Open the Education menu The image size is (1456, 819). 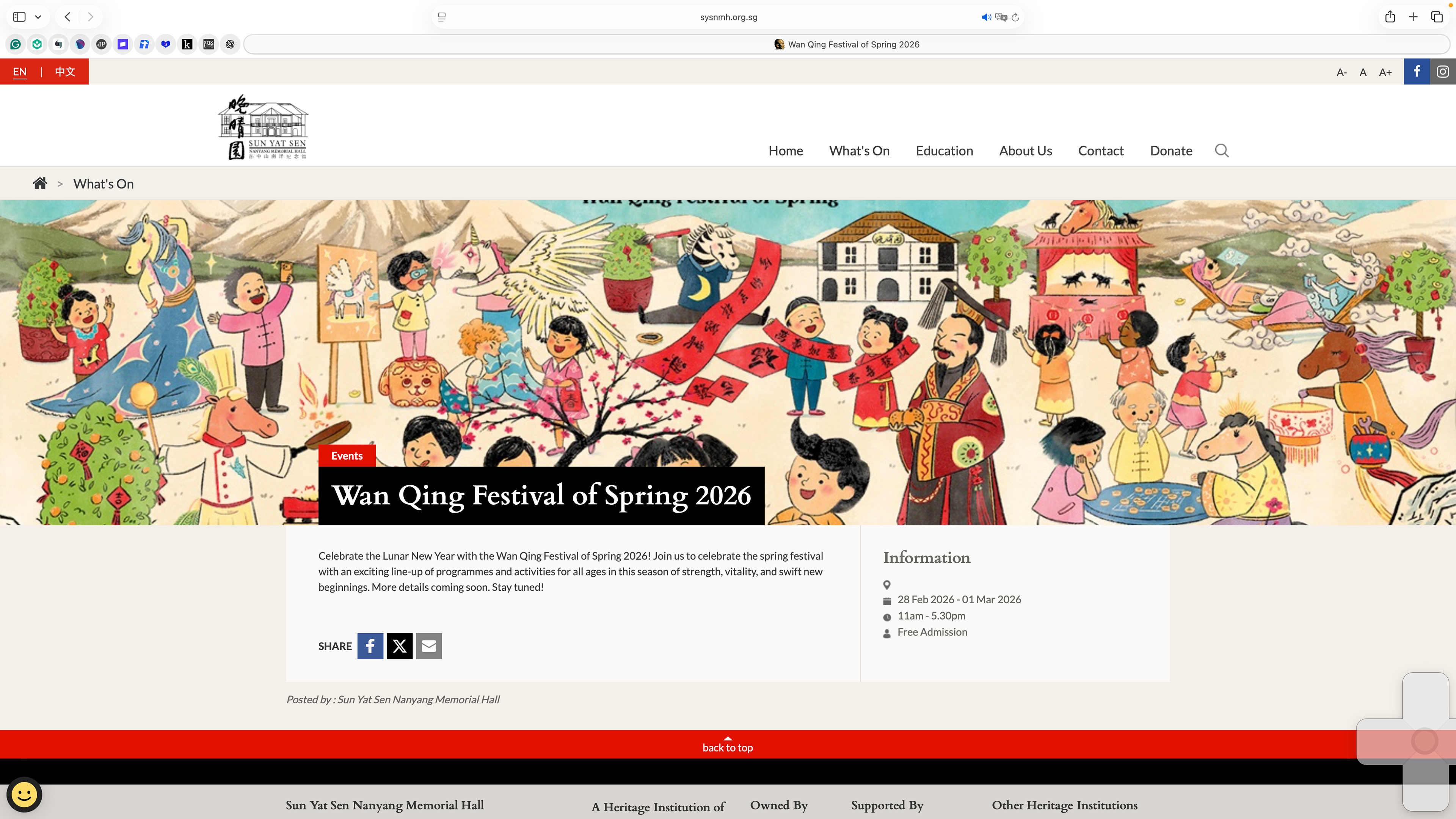coord(944,151)
